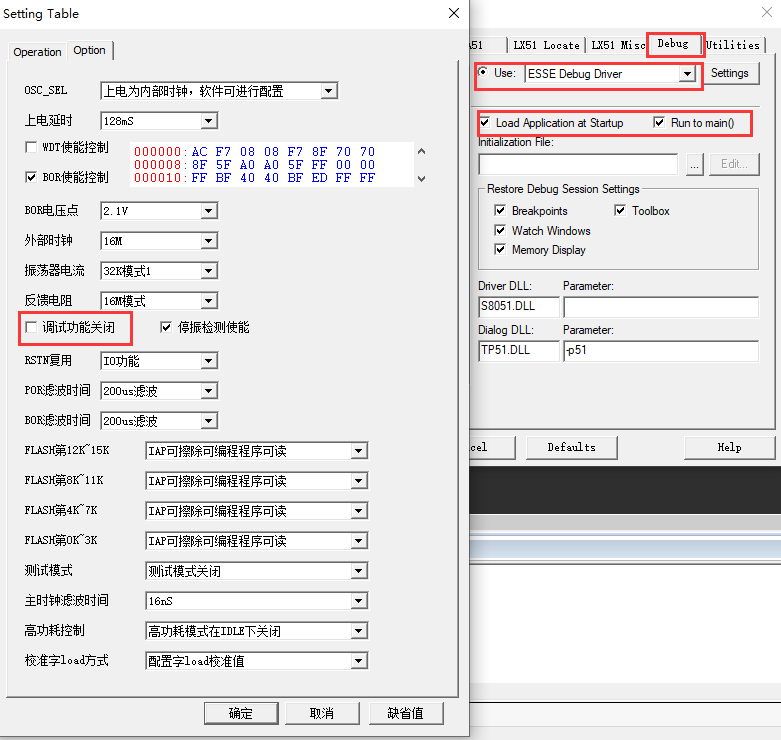Select the LX51 Locate tab

[546, 45]
